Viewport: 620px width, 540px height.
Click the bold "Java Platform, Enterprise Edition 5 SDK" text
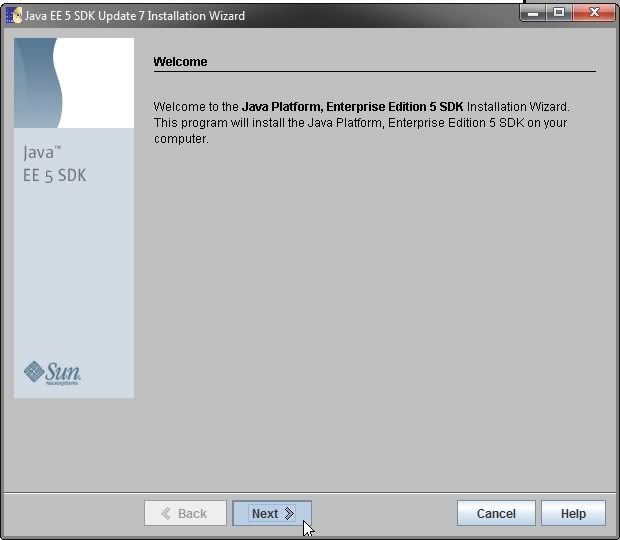(353, 107)
